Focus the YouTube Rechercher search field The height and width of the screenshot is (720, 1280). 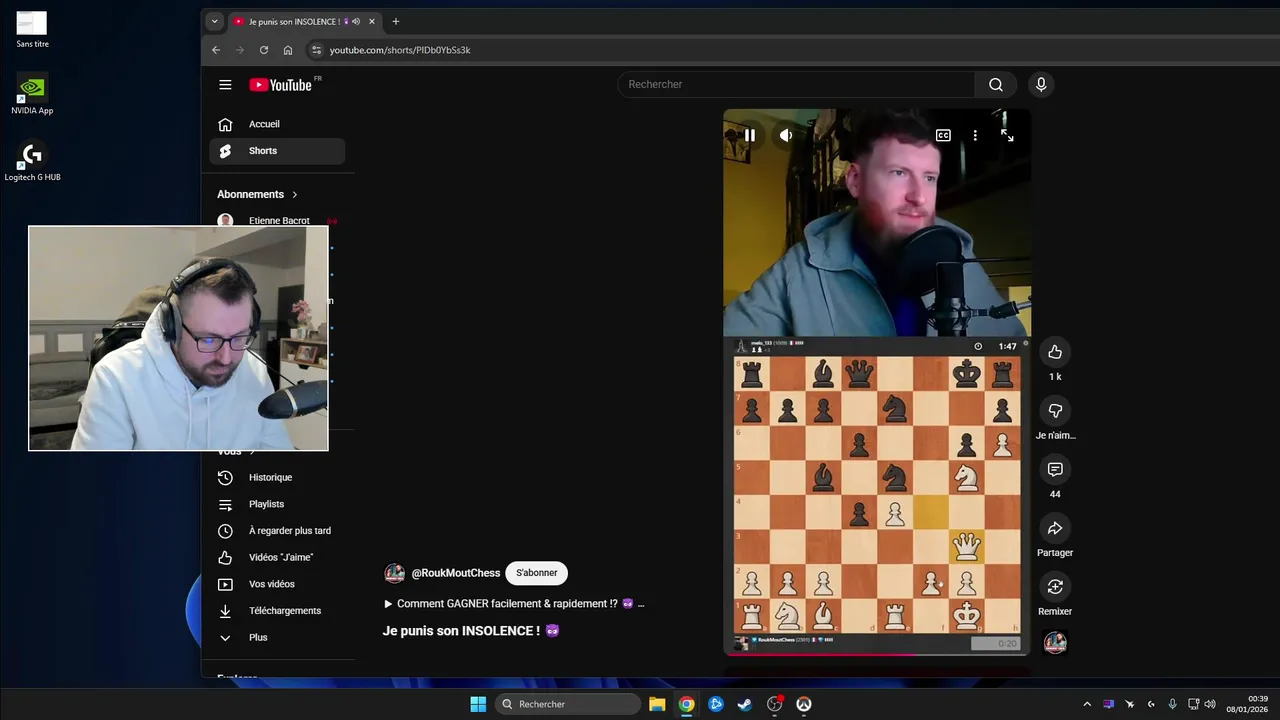[796, 84]
